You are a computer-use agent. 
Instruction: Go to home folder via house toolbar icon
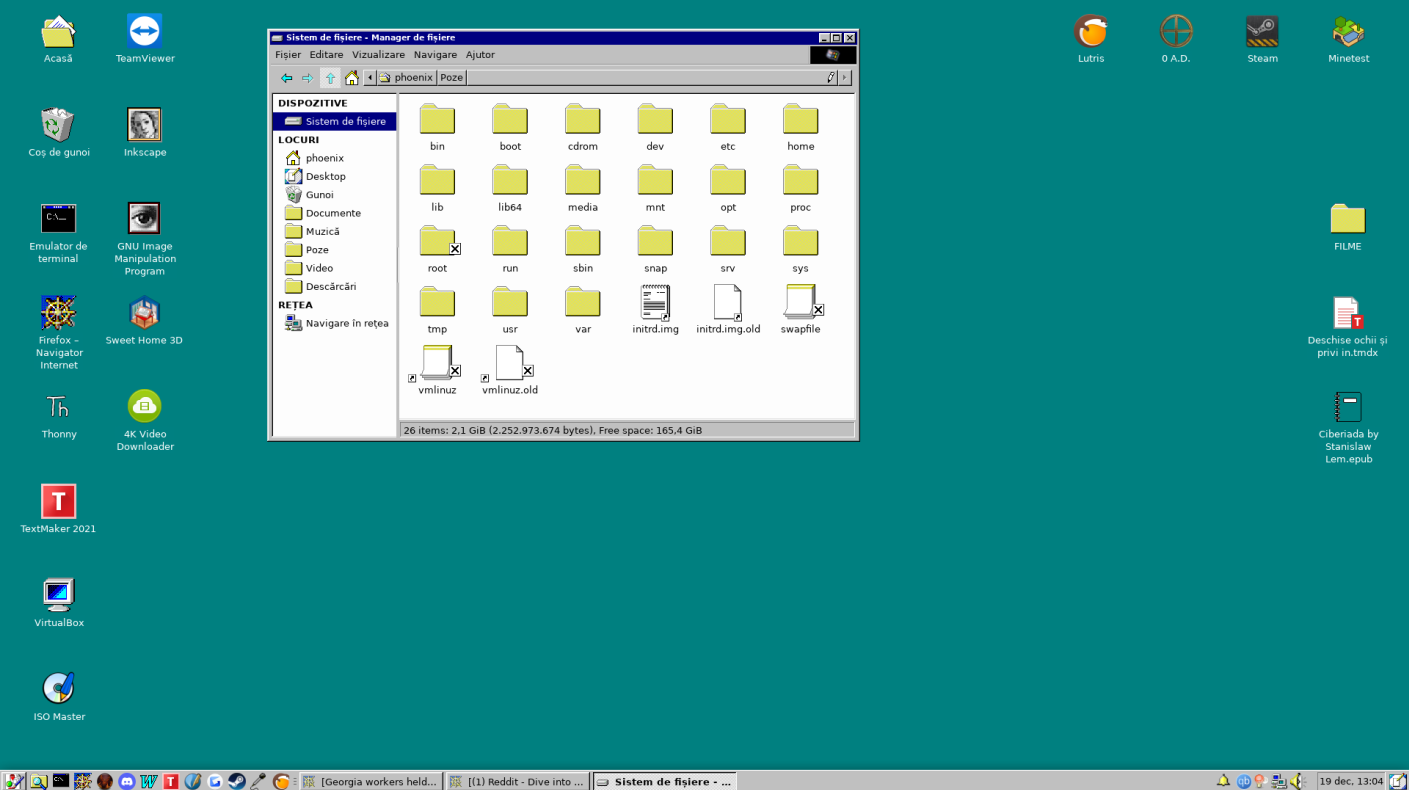352,78
